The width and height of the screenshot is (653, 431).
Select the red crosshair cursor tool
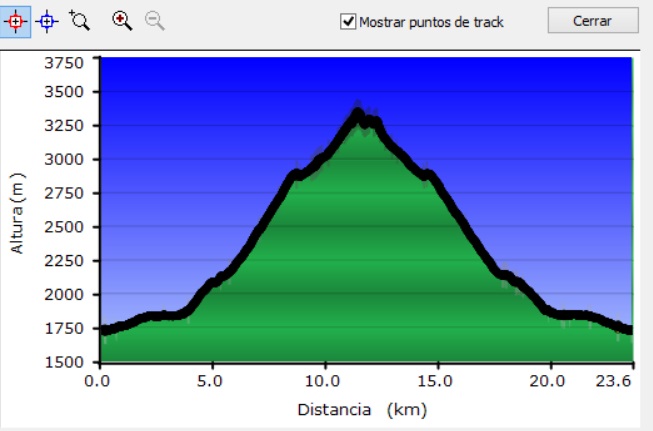click(x=17, y=21)
